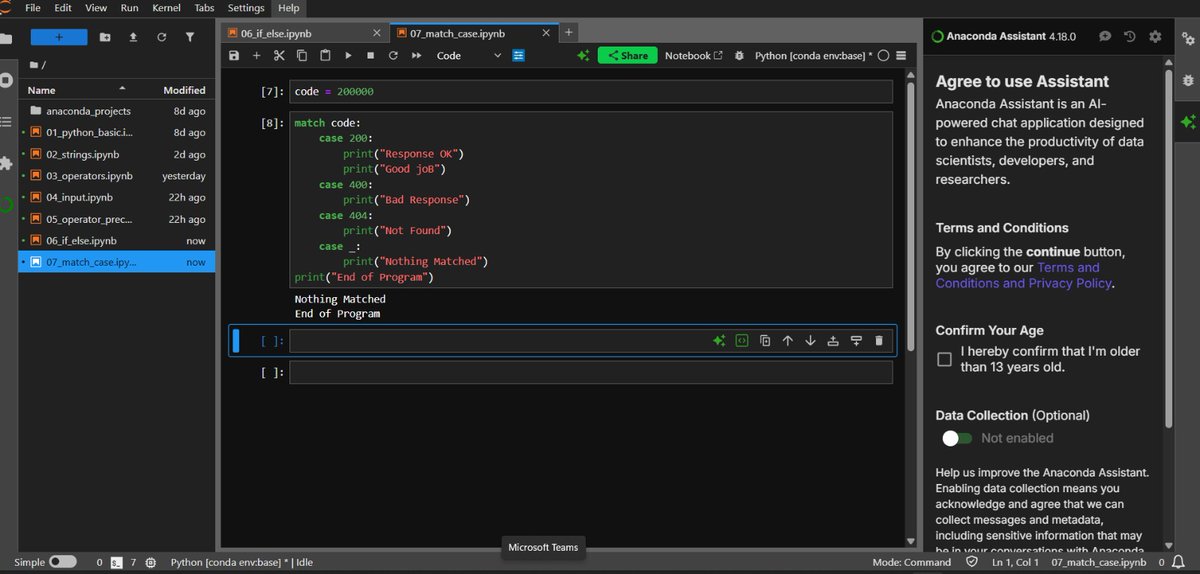Image resolution: width=1200 pixels, height=574 pixels.
Task: Open Anaconda Assistant settings gear
Action: click(1155, 36)
